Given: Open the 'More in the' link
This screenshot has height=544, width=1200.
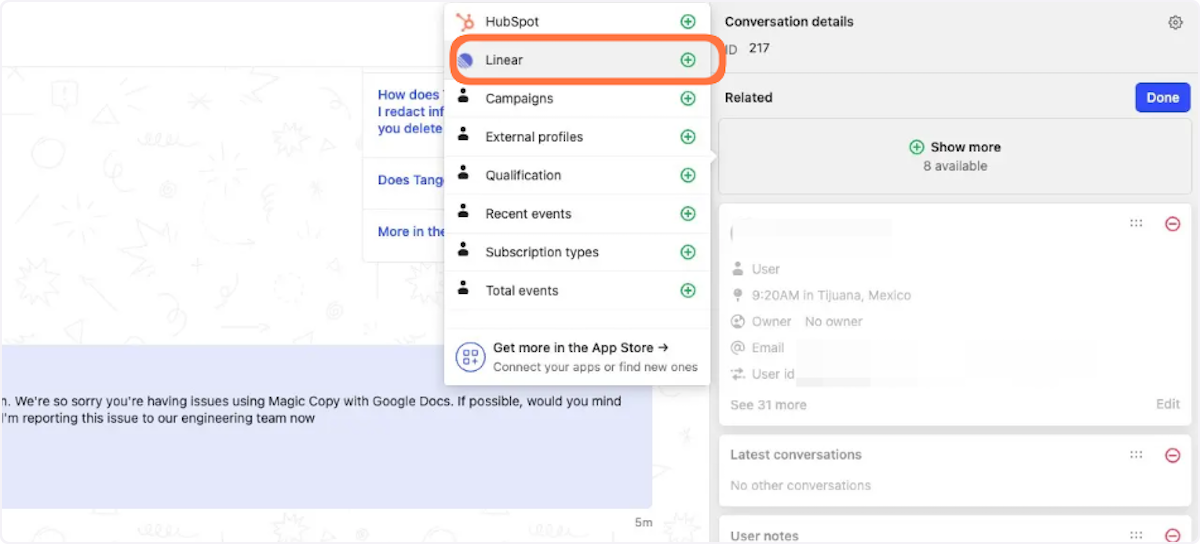Looking at the screenshot, I should (411, 231).
